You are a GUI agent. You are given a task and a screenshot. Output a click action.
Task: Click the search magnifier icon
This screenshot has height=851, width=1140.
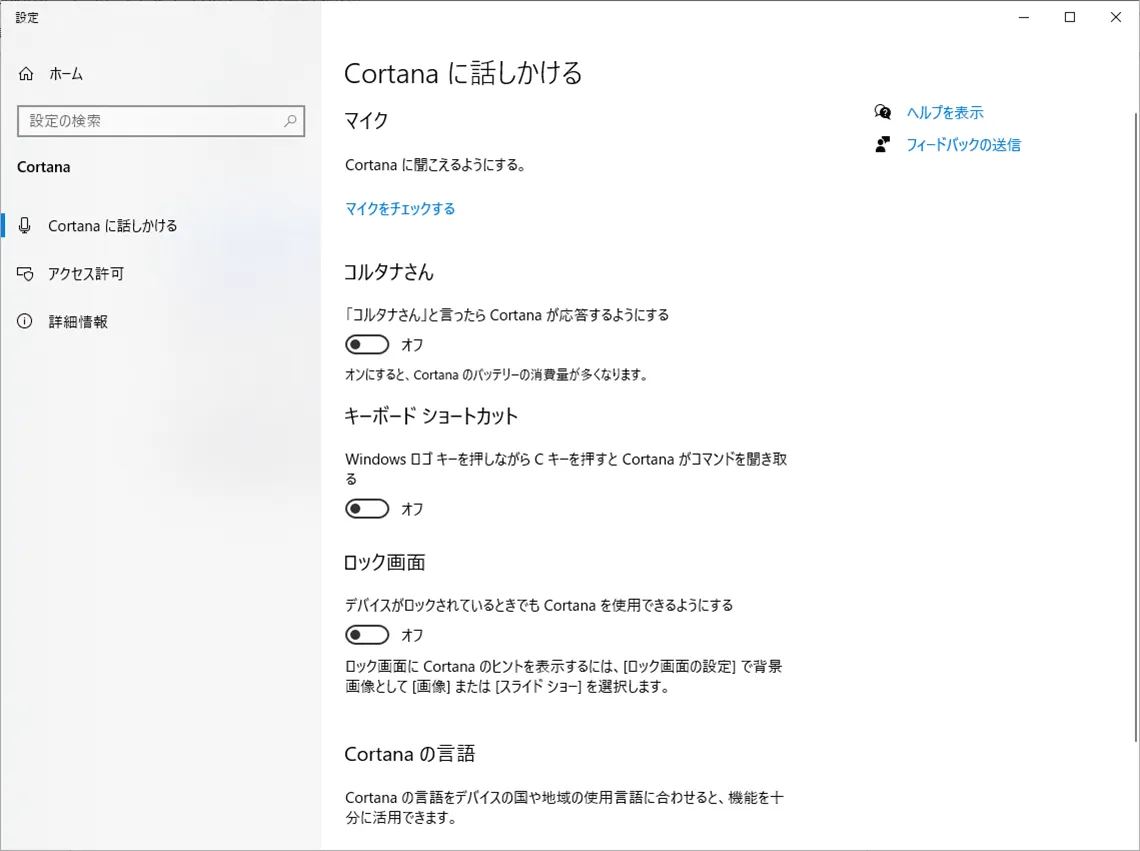[x=290, y=121]
